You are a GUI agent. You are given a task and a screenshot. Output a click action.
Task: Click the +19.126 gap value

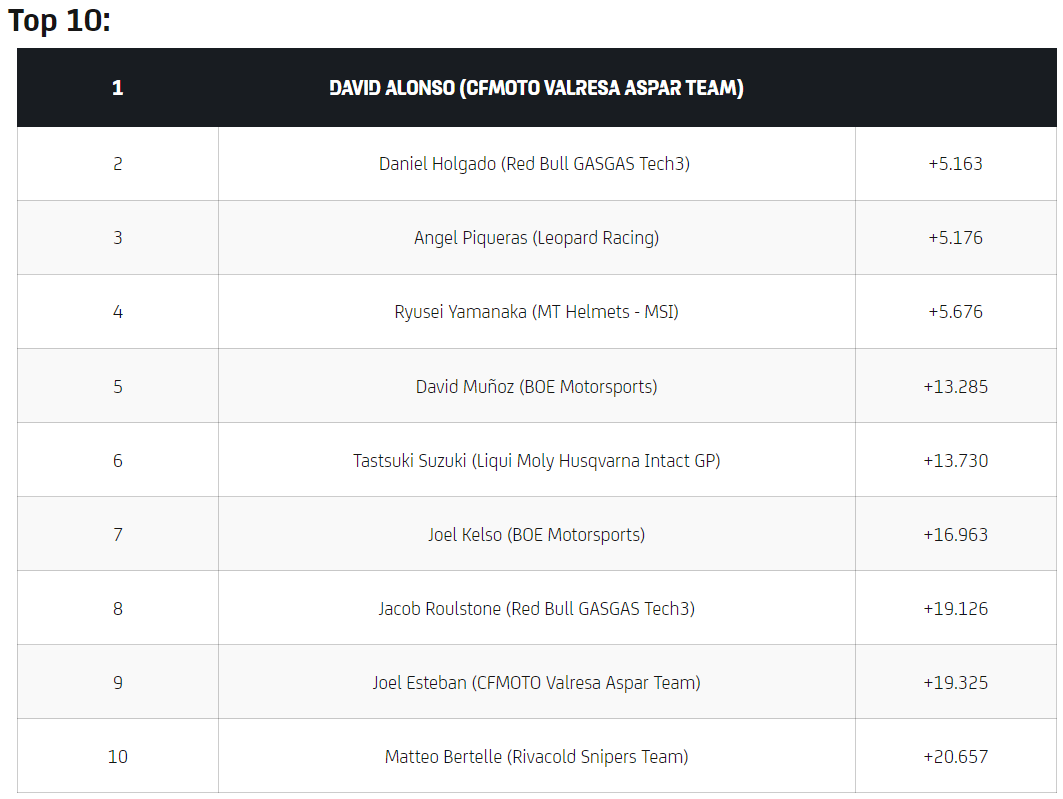point(955,608)
